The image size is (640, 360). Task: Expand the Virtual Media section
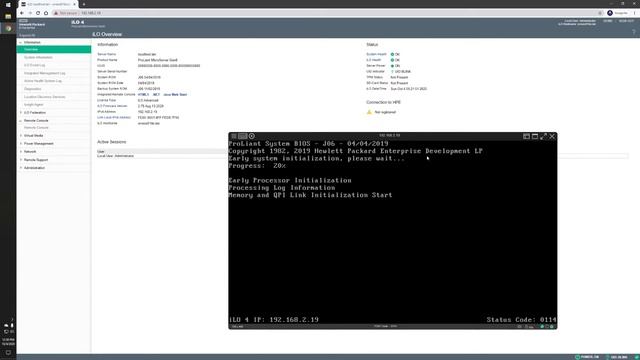[20, 136]
